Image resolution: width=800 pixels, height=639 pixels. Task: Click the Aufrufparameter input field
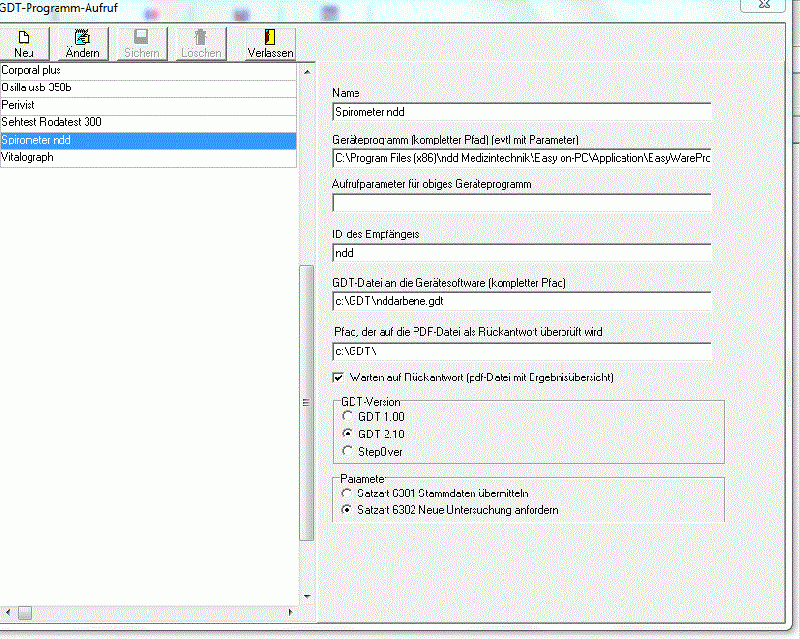click(x=520, y=203)
